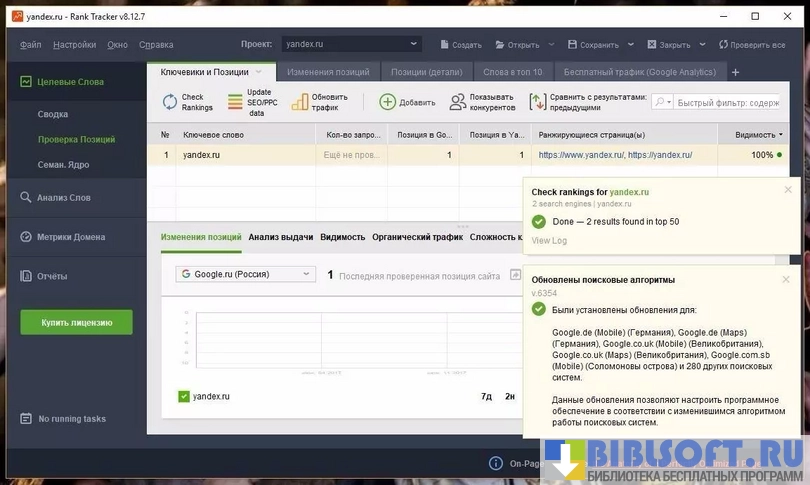The image size is (810, 485).
Task: Open the Отчёты section in sidebar
Action: [51, 275]
